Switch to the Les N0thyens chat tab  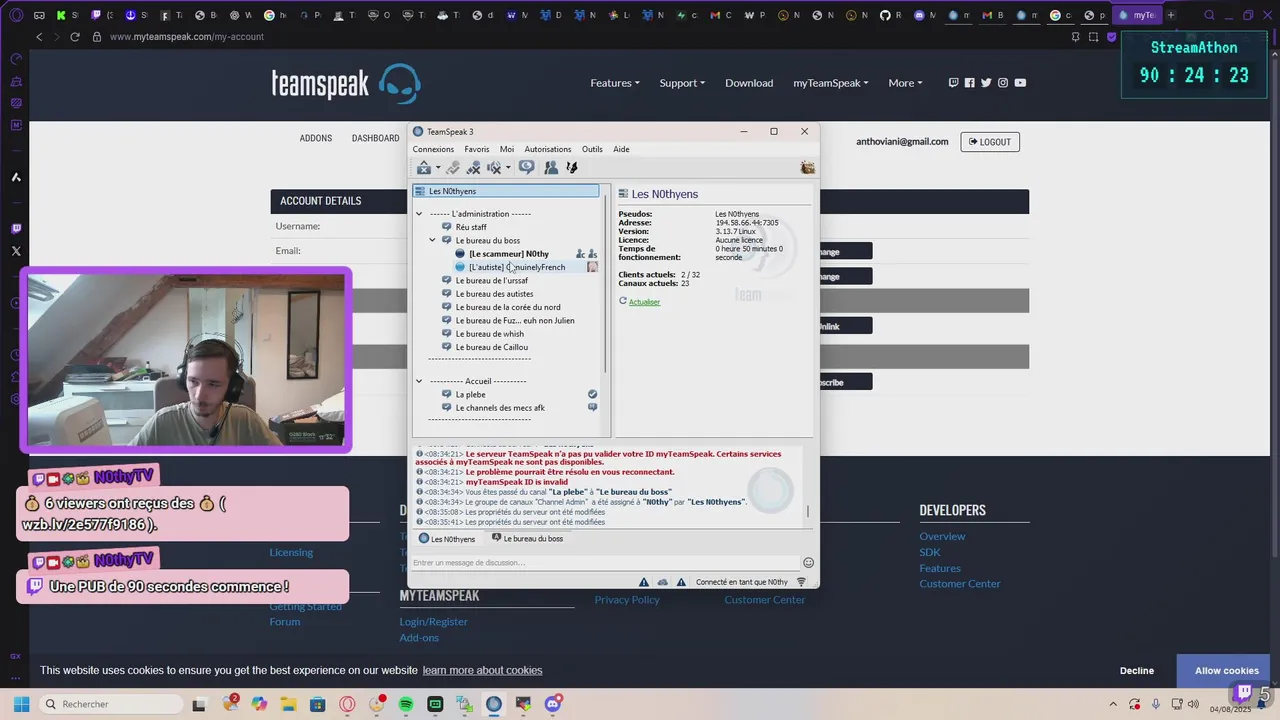447,539
